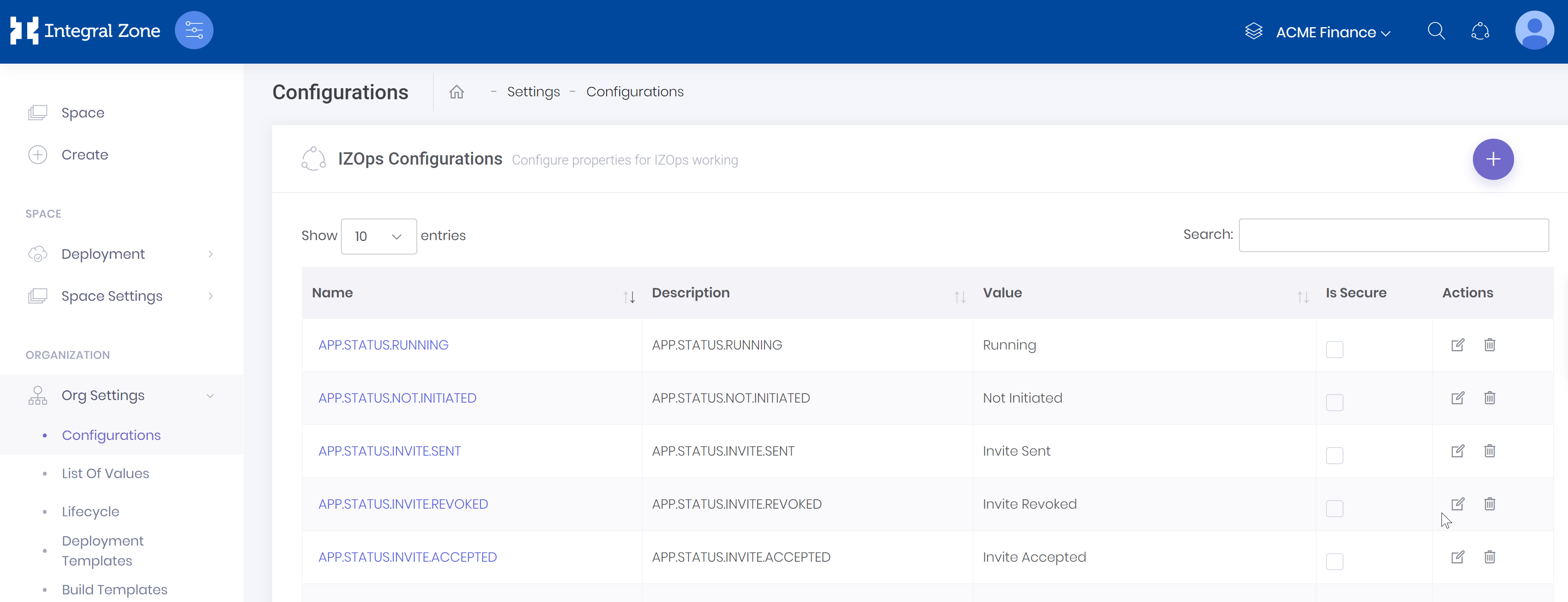Toggle Is Secure checkbox for APP.STATUS.NOT.INITIATED

tap(1334, 402)
